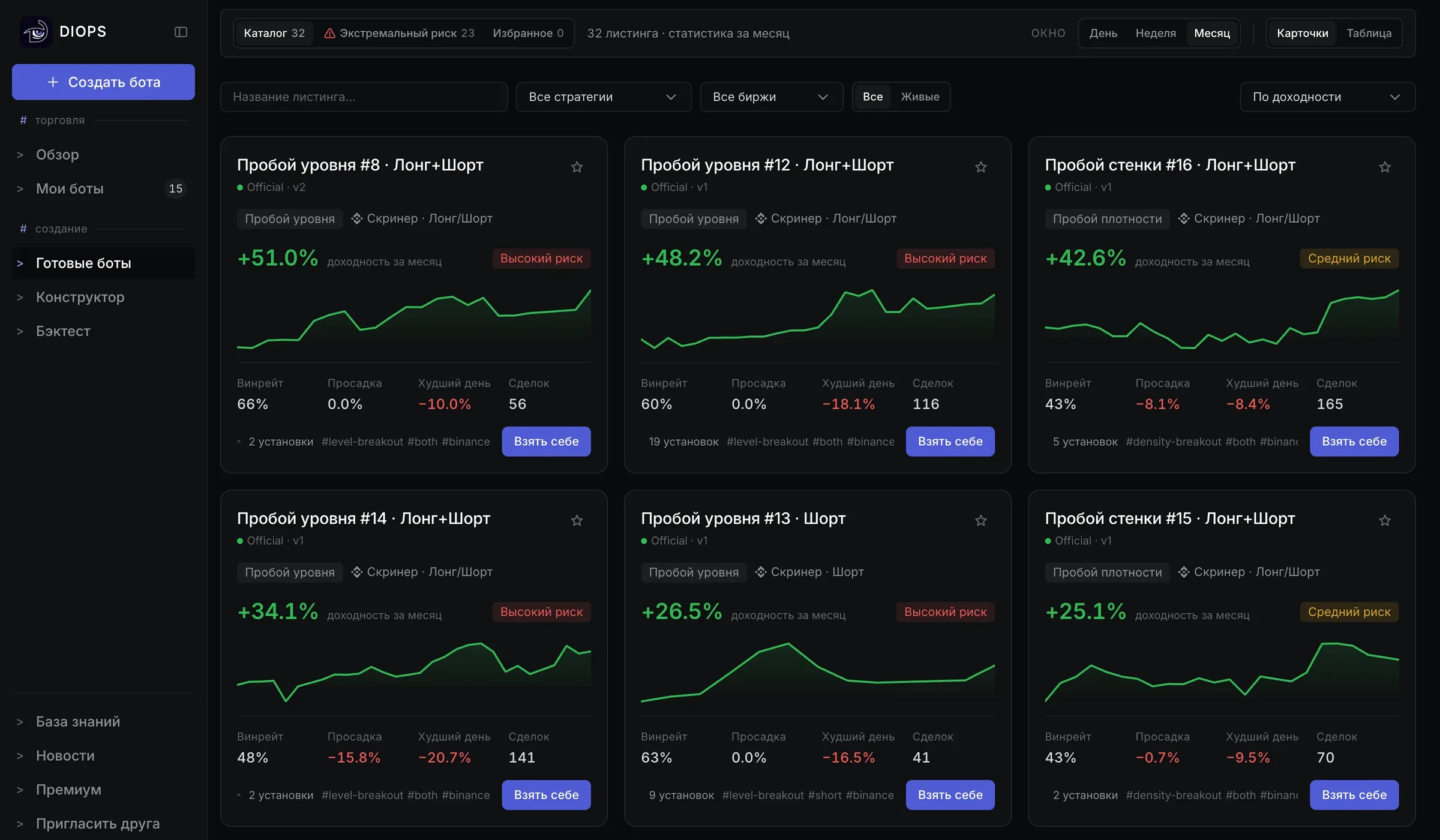Viewport: 1440px width, 840px height.
Task: Open Экстремальный риск 23 tab
Action: (399, 33)
